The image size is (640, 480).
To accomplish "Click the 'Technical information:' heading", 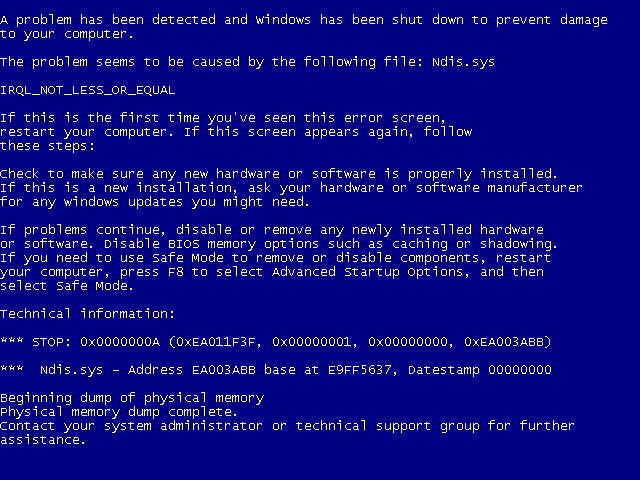I will pyautogui.click(x=87, y=313).
